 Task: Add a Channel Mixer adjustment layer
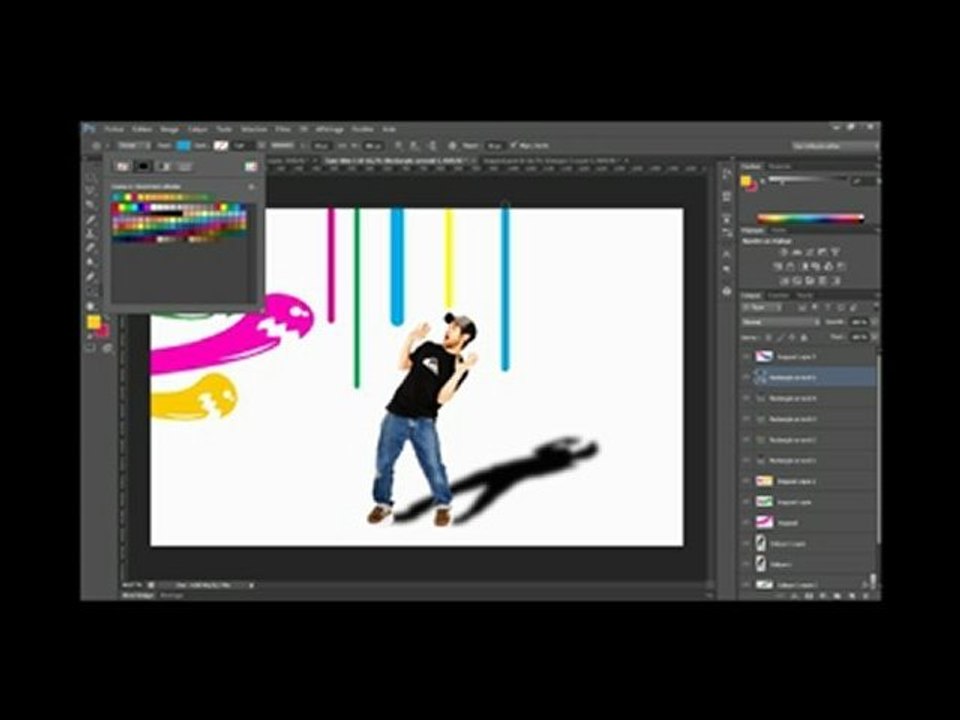tap(829, 267)
